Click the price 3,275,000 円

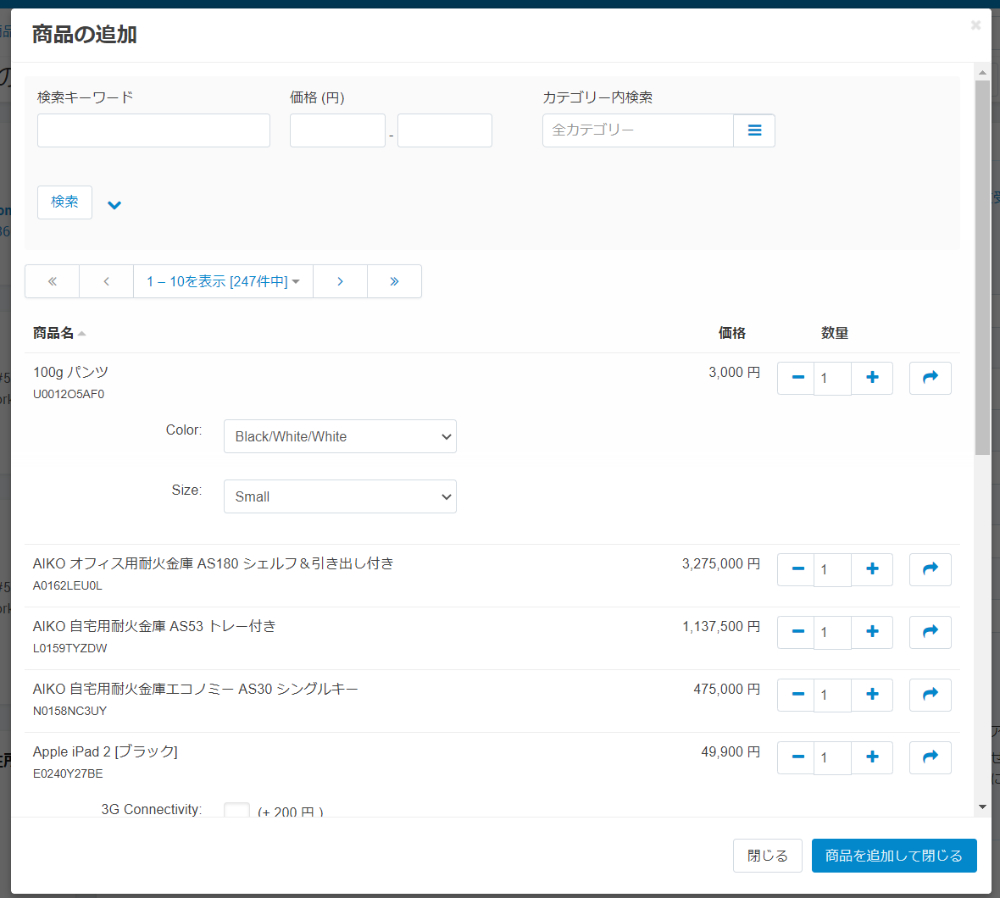[x=721, y=564]
